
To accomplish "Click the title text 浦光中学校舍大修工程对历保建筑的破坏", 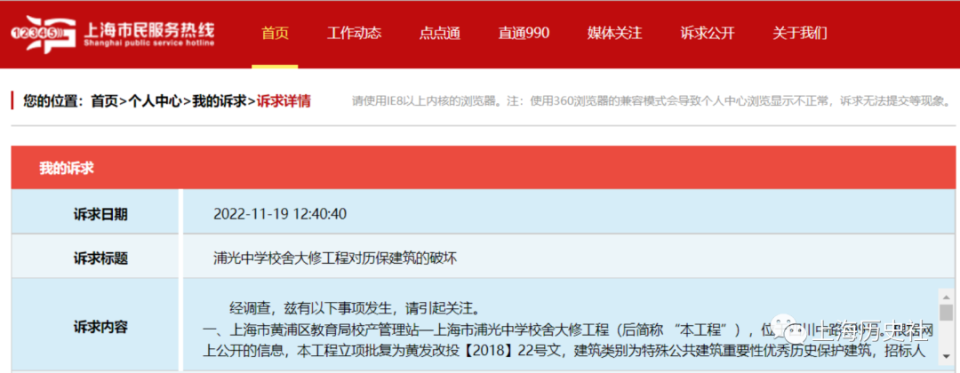I will 335,258.
